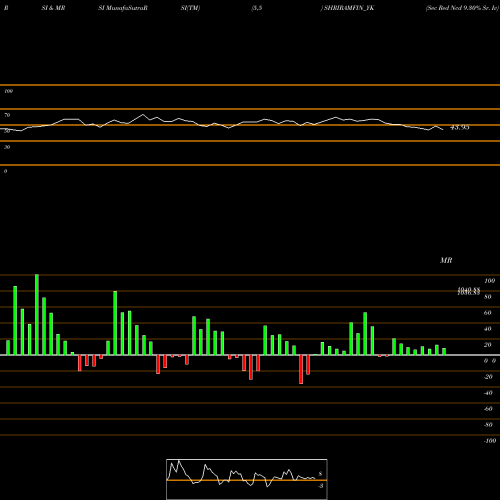
Task: Click the MR axis label 100
Action: 489,281
